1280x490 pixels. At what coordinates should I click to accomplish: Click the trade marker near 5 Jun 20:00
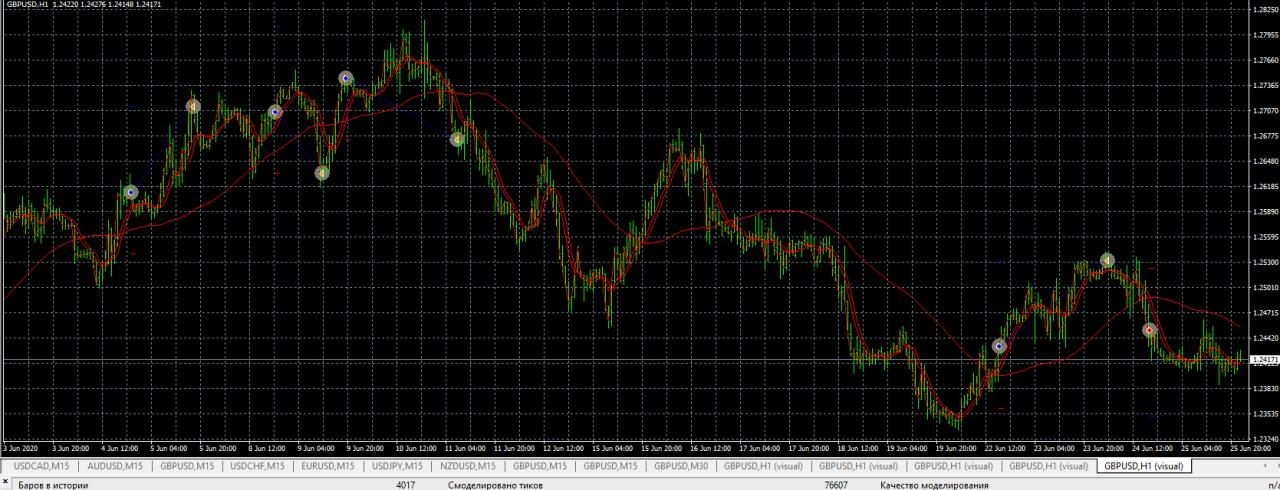193,106
